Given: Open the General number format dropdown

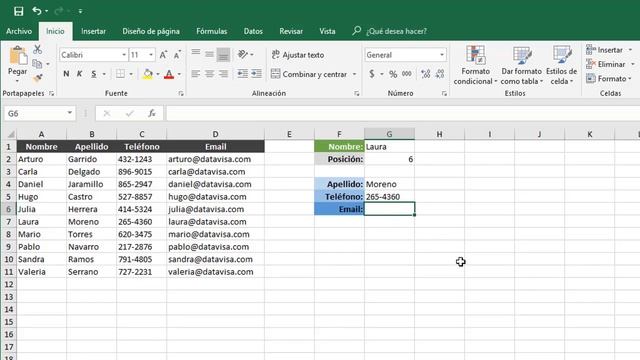Looking at the screenshot, I should tap(442, 55).
